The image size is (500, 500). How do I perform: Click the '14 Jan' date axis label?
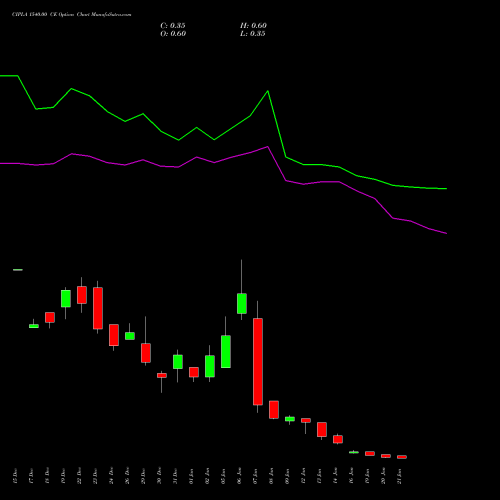[x=335, y=476]
